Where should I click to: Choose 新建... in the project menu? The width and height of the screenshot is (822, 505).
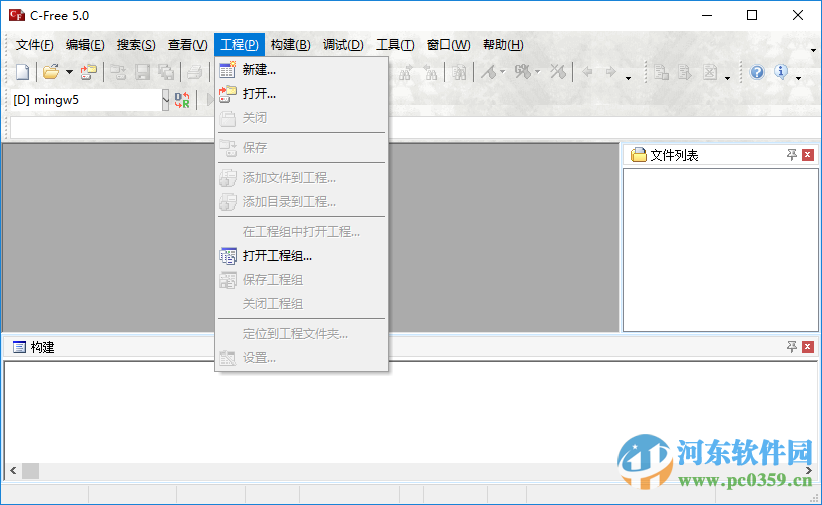(x=301, y=70)
